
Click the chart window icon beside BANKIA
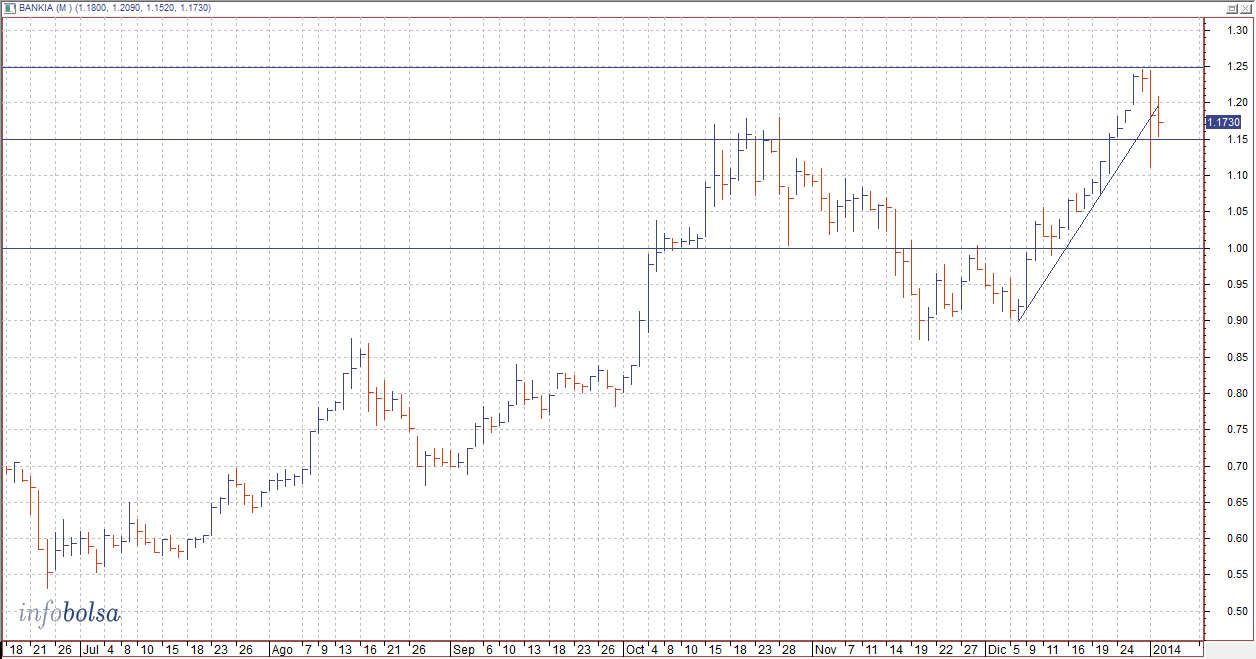10,7
